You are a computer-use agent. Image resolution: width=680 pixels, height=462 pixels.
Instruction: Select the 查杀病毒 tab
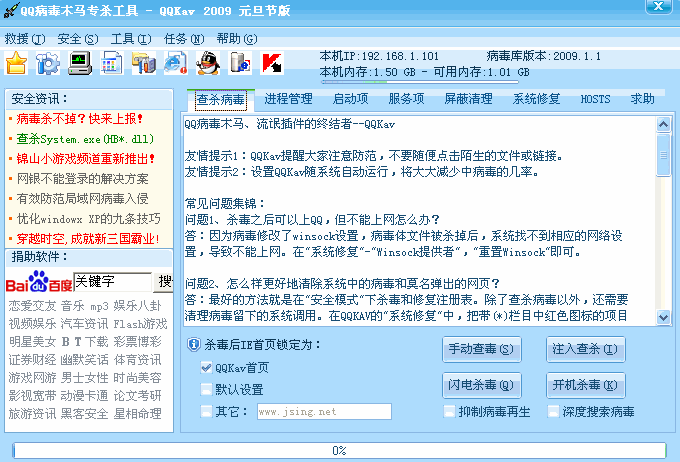(x=221, y=100)
